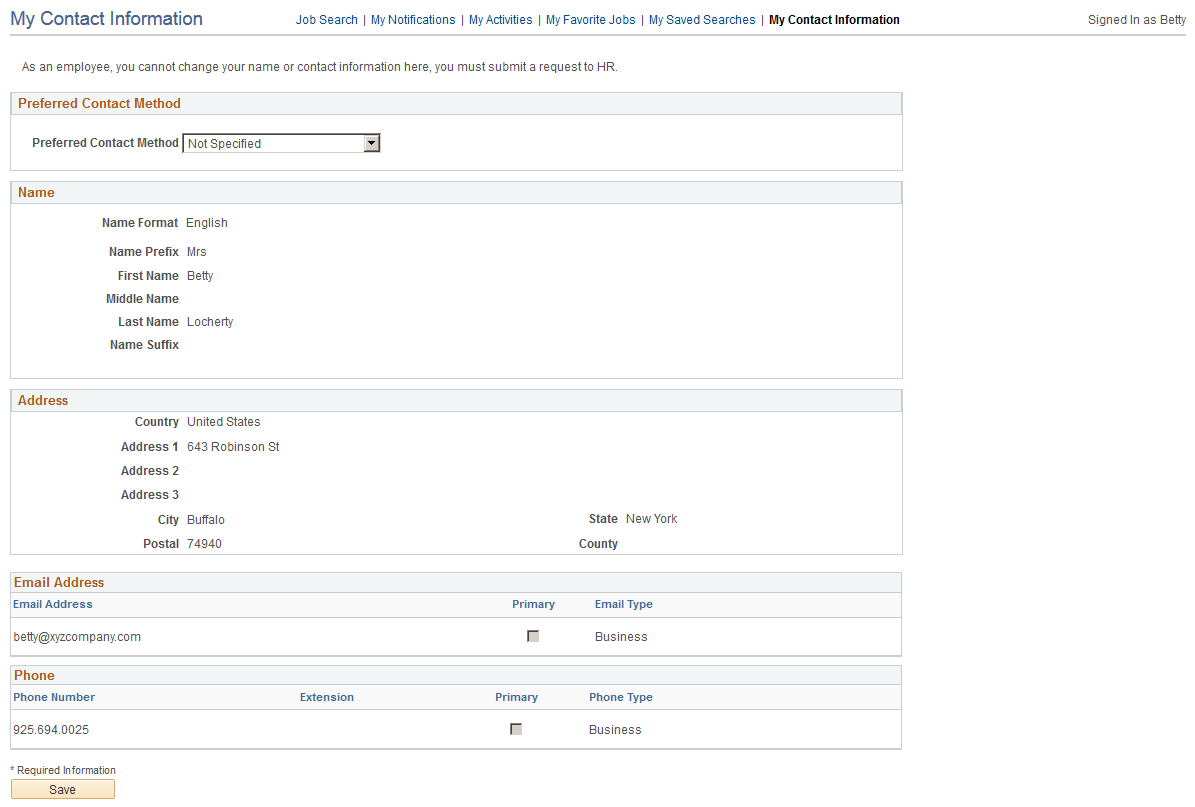
Task: Click the Email Type column header
Action: pos(623,604)
